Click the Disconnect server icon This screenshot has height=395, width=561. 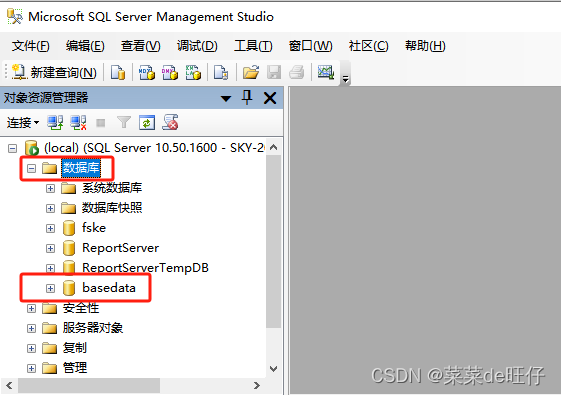pos(78,123)
